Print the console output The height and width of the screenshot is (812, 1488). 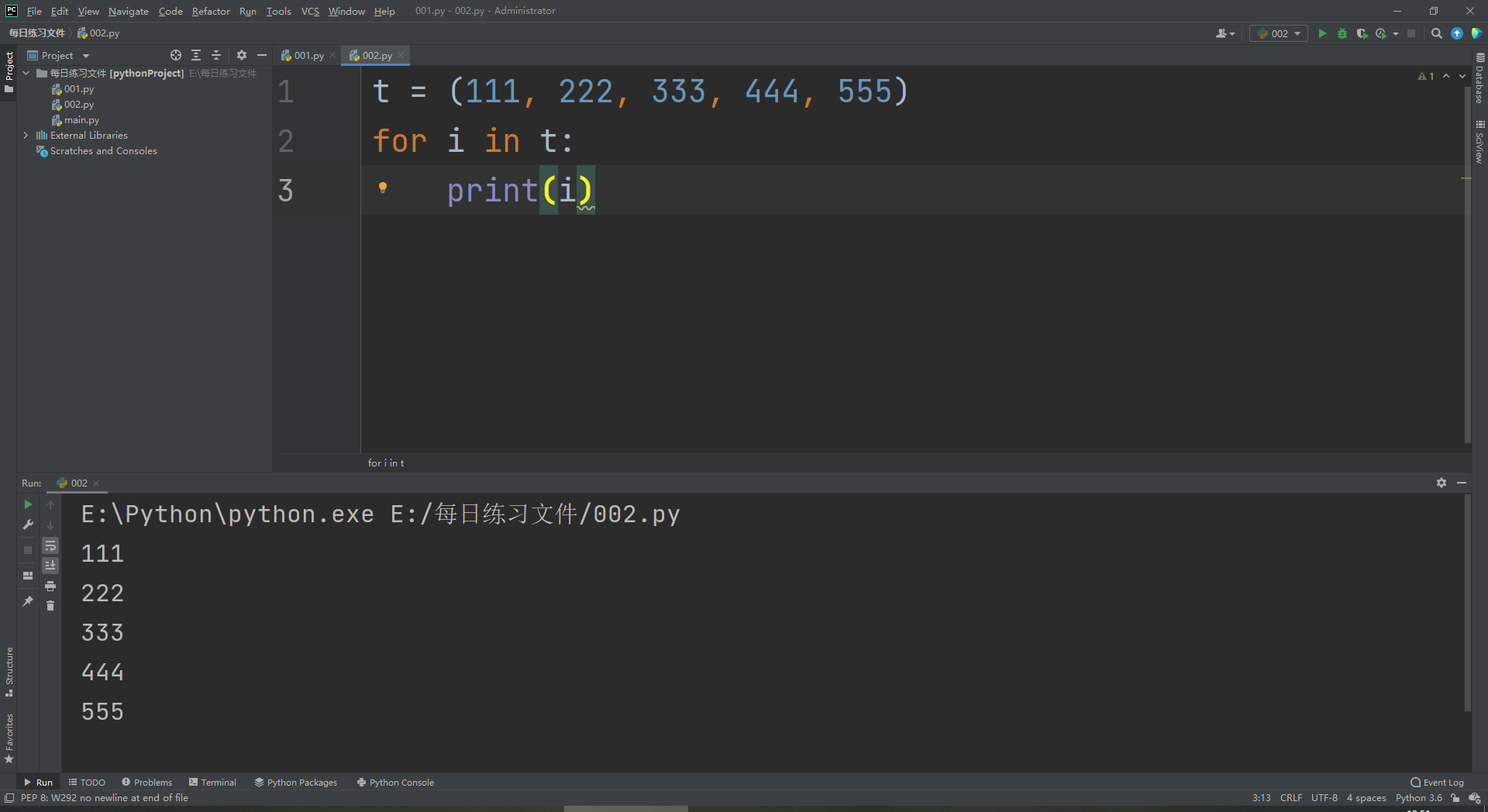pos(50,586)
